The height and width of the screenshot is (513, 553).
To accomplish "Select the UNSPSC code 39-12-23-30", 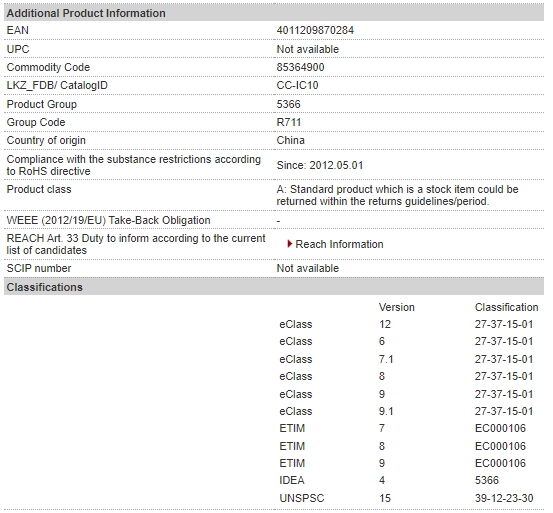I will pyautogui.click(x=504, y=498).
